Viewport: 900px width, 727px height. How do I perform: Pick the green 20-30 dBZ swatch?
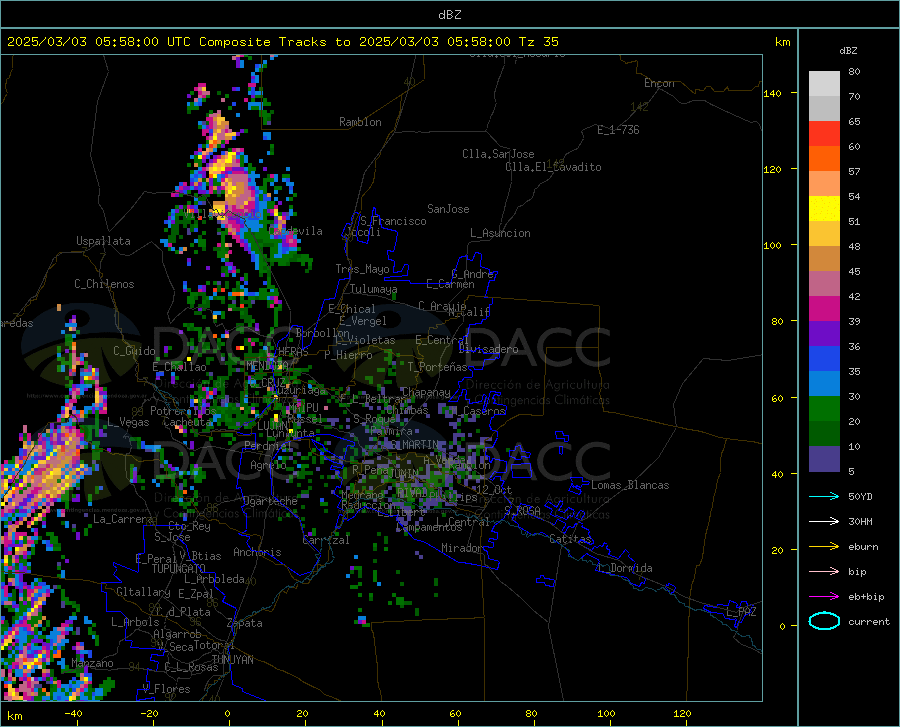824,409
